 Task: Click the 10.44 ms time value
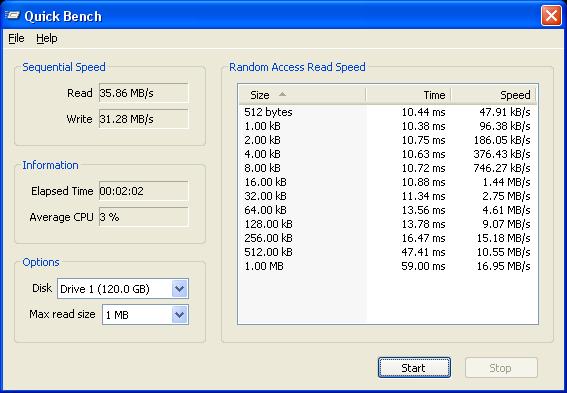tap(423, 112)
